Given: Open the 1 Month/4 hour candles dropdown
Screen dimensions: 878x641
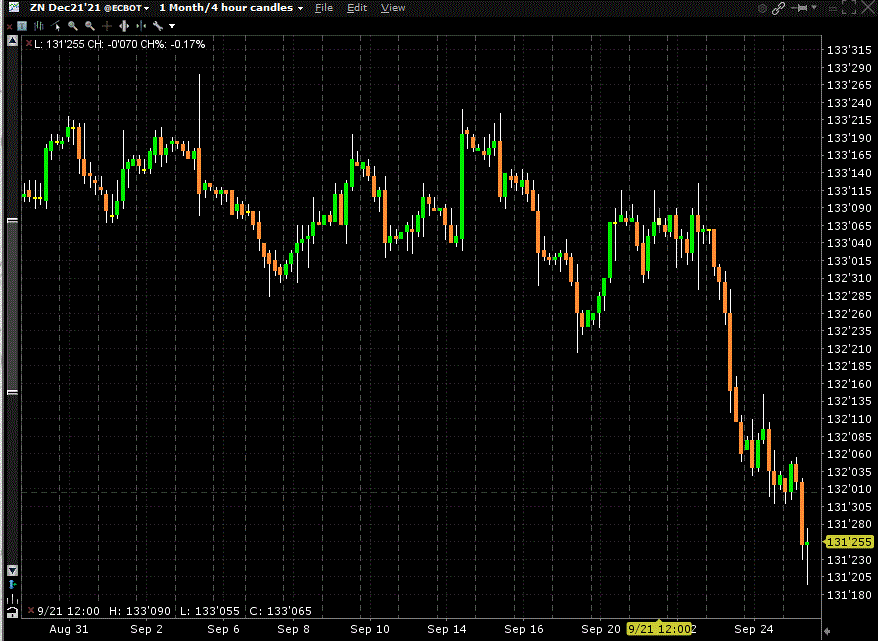Looking at the screenshot, I should coord(231,8).
